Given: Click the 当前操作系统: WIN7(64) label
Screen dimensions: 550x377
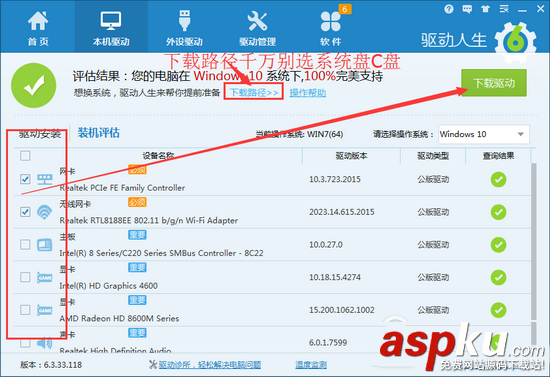Looking at the screenshot, I should click(x=299, y=134).
